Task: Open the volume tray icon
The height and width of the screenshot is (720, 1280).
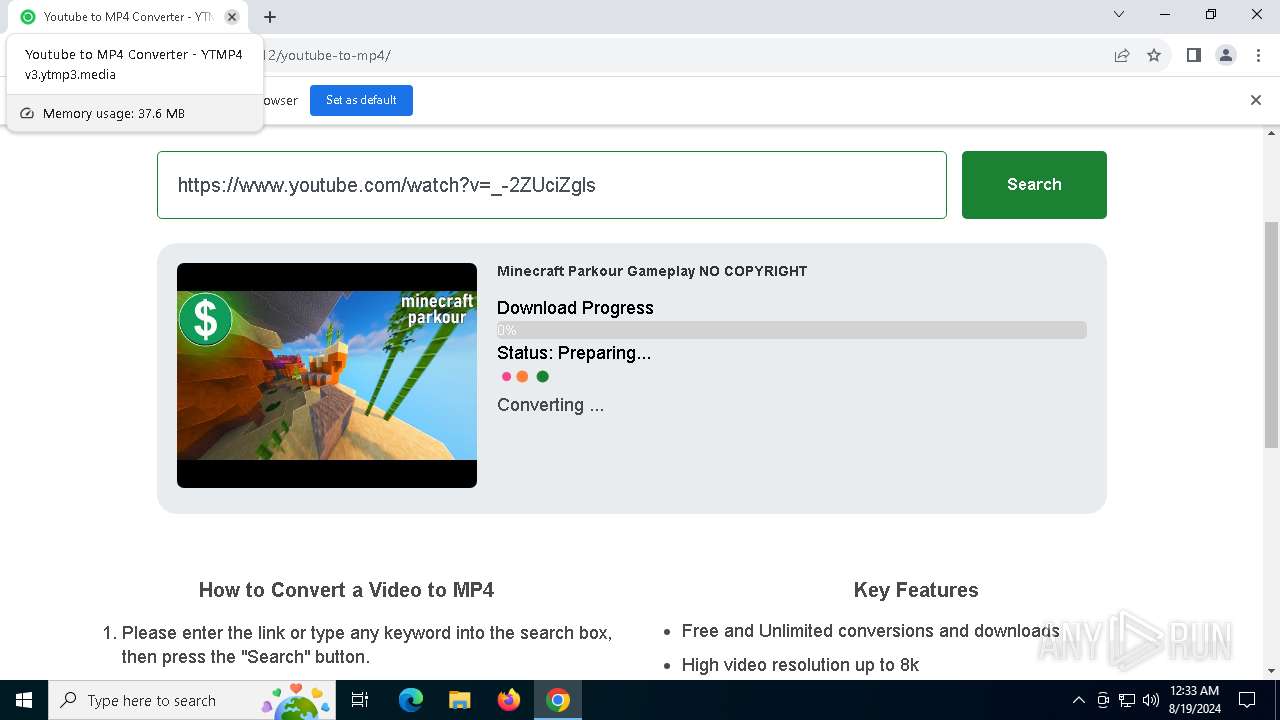Action: (1151, 700)
